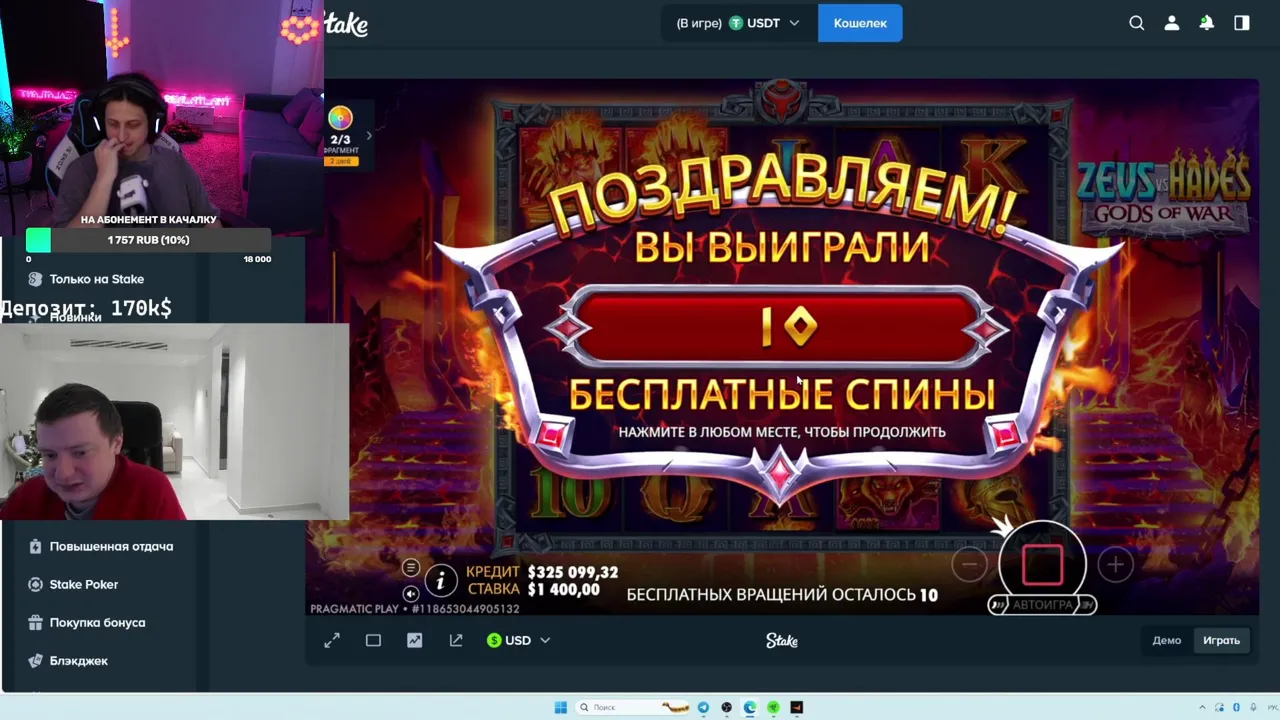Open Покупка бонуса sidebar item
Screen dimensions: 1280x720
pyautogui.click(x=97, y=622)
